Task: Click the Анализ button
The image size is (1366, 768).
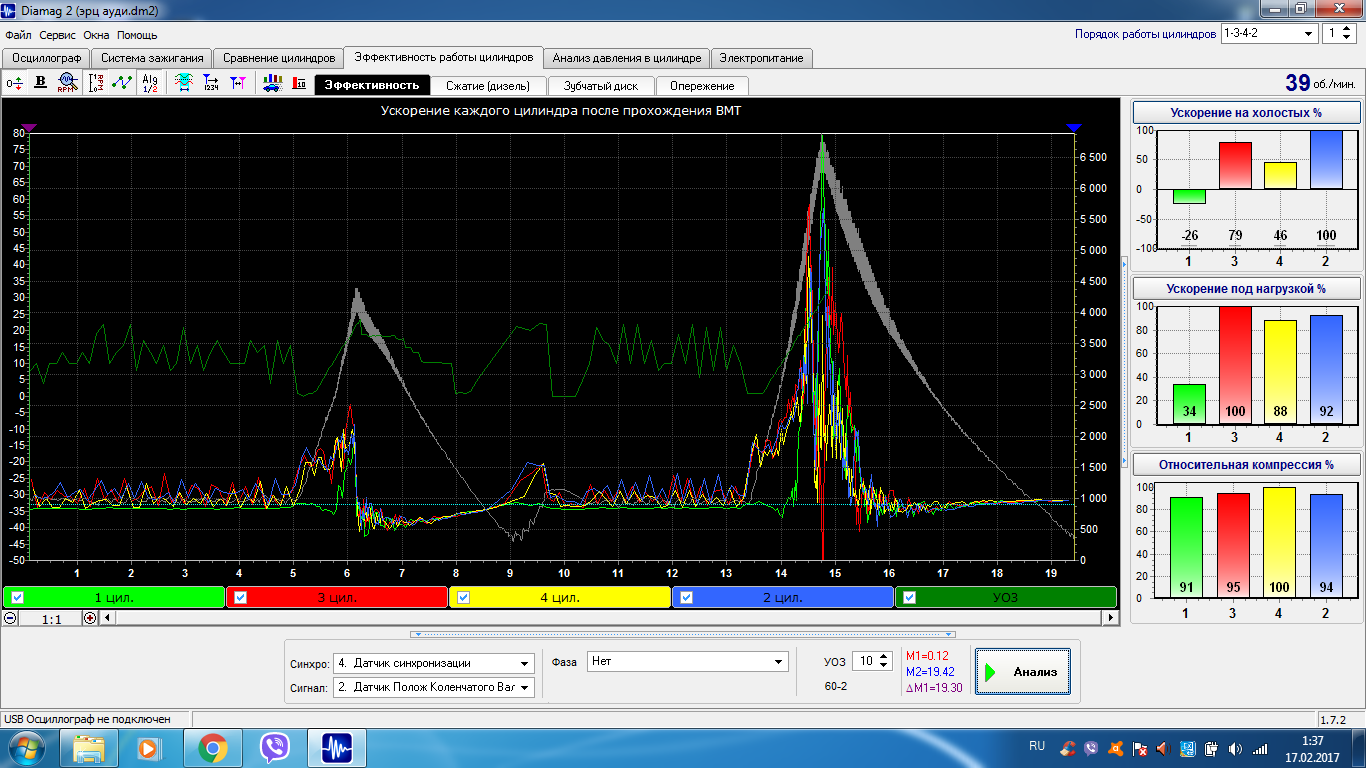Action: 1022,672
